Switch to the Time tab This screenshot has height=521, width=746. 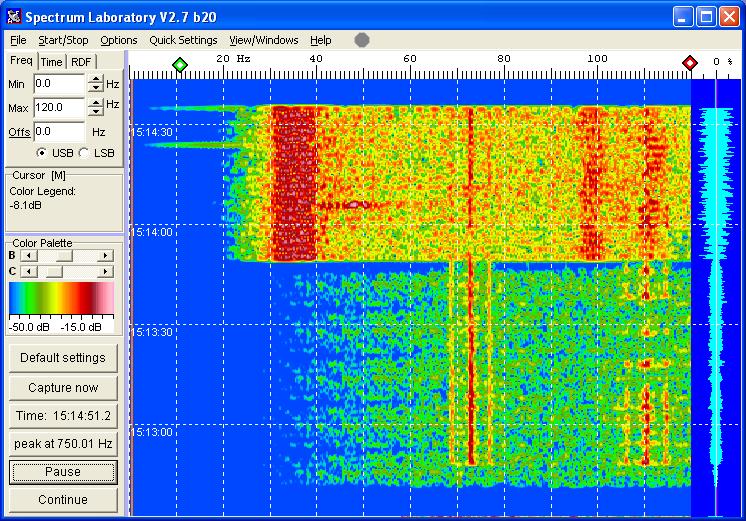pos(51,62)
